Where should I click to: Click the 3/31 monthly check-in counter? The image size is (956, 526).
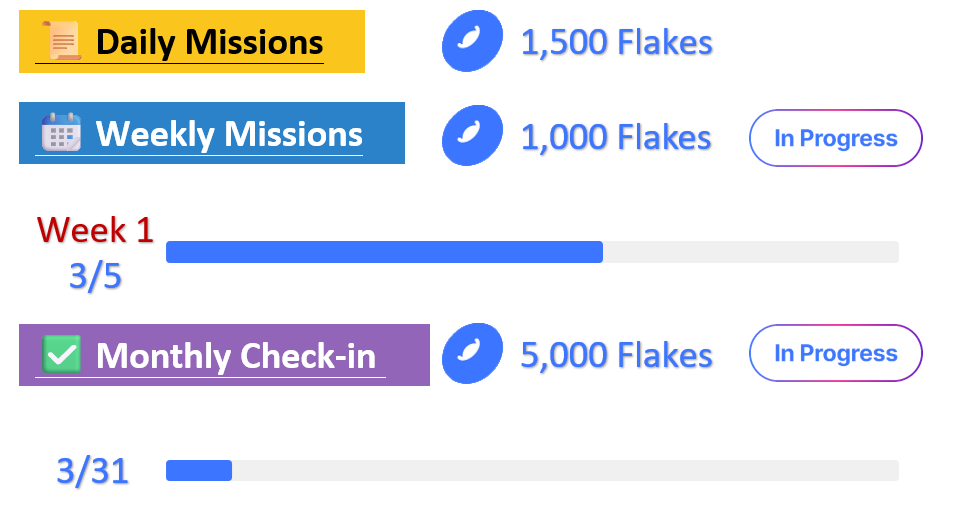point(93,471)
